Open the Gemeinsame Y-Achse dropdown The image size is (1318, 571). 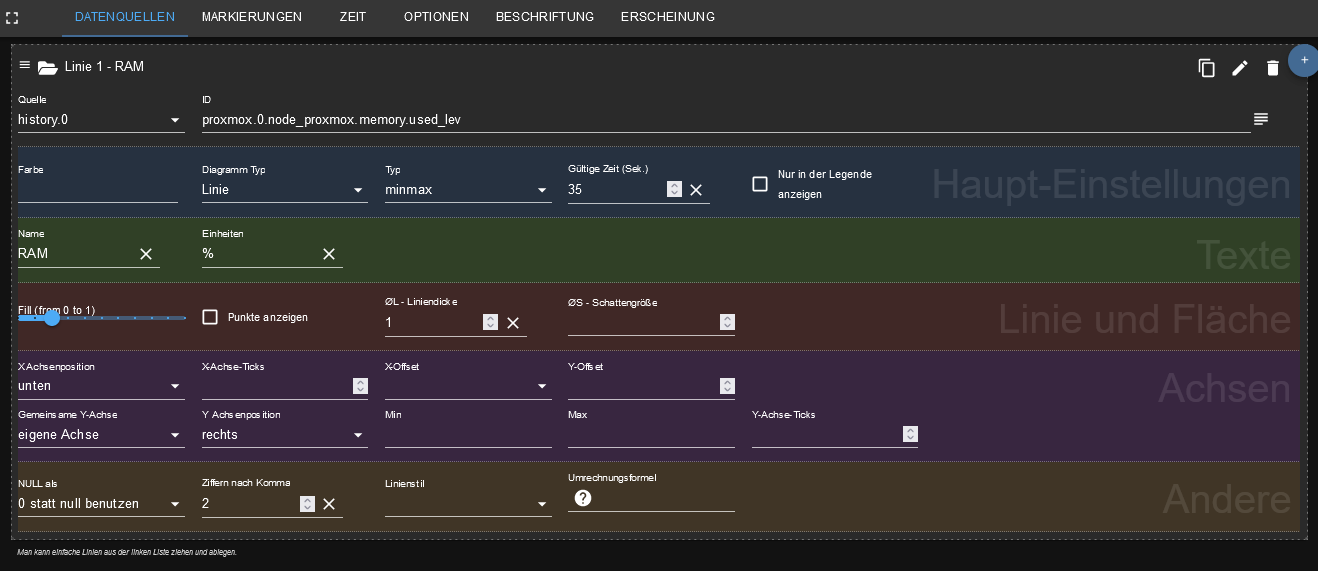(x=101, y=435)
